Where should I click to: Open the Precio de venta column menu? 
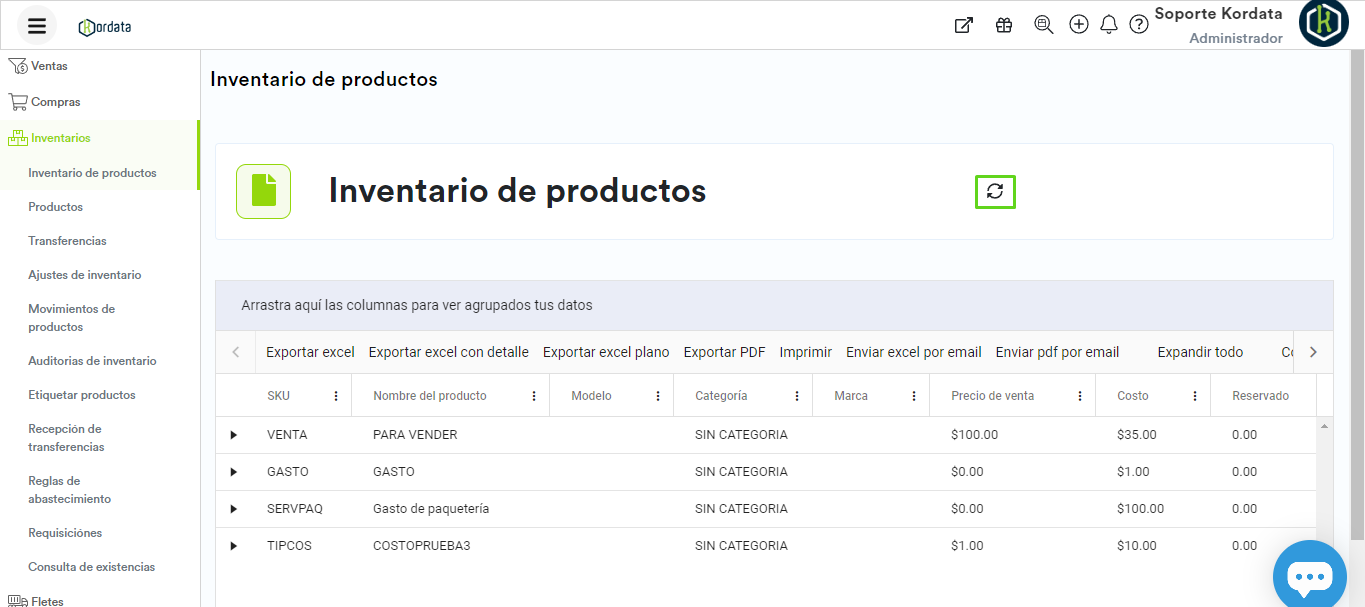click(x=1080, y=396)
